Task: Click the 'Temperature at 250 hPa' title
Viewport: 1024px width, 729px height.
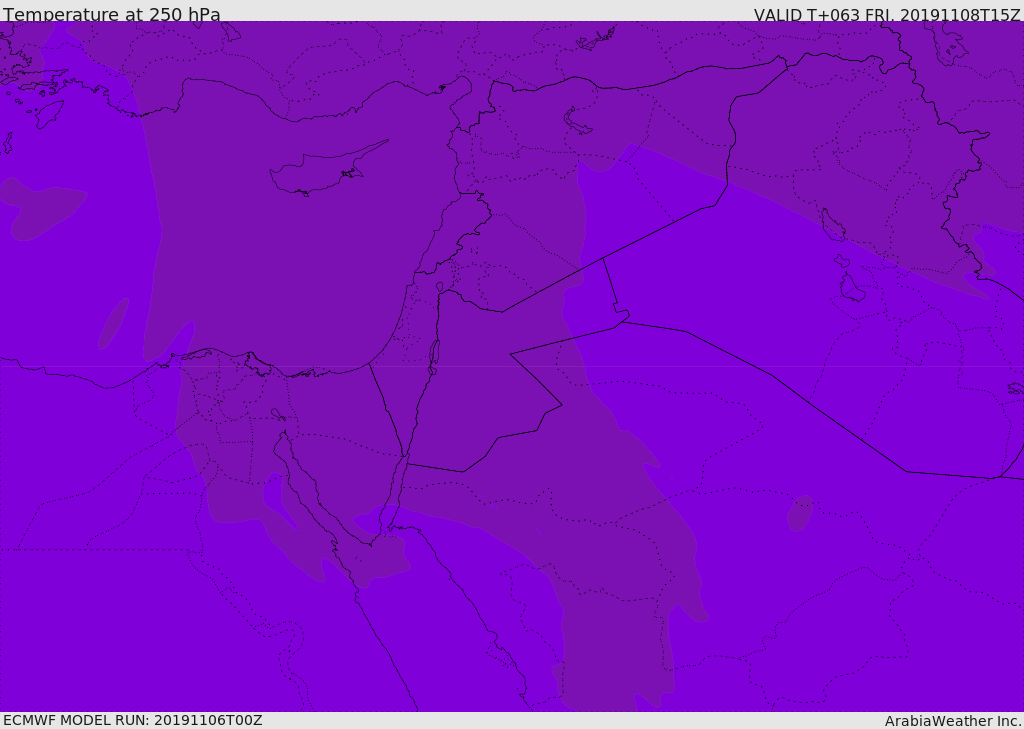Action: coord(112,14)
